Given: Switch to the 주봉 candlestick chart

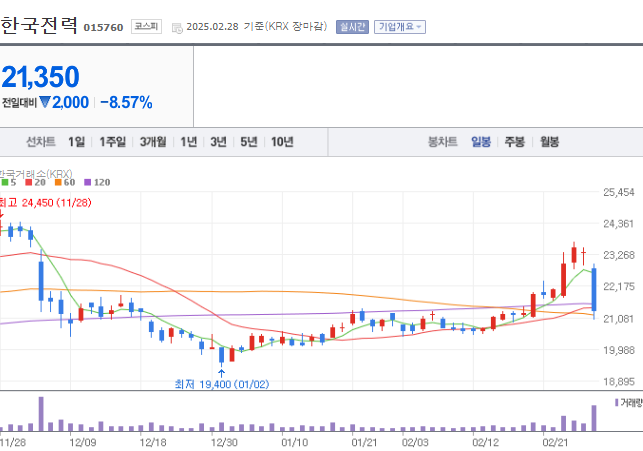Looking at the screenshot, I should 514,142.
